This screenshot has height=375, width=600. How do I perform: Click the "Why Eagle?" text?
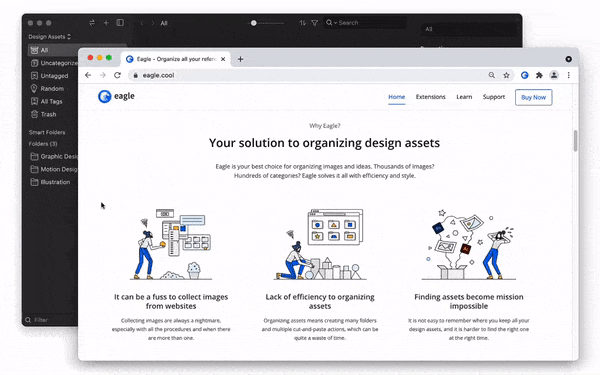324,126
